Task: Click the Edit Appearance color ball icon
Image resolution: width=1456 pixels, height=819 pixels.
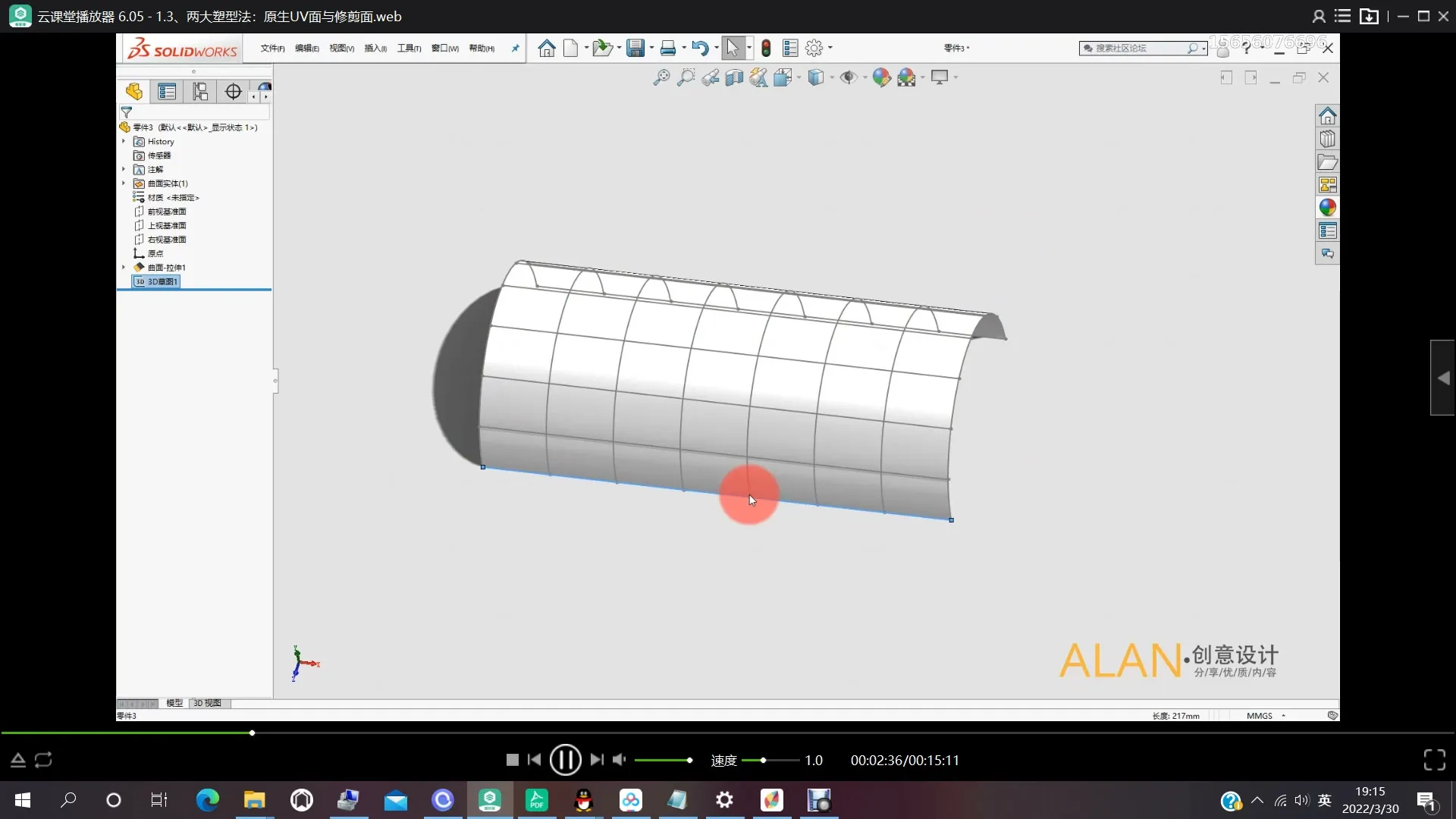Action: click(881, 77)
